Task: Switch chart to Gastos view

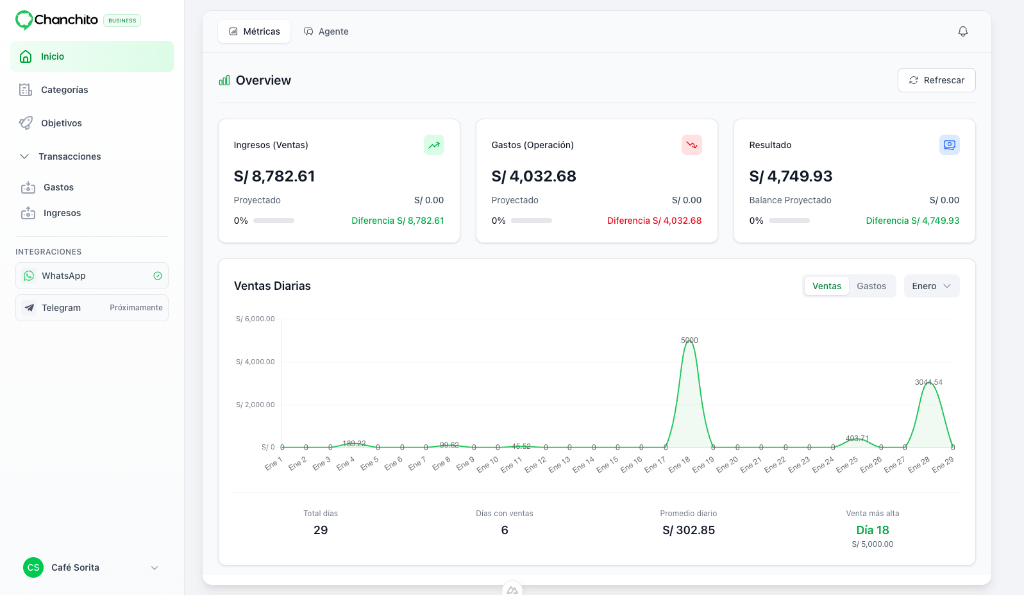Action: click(x=871, y=286)
